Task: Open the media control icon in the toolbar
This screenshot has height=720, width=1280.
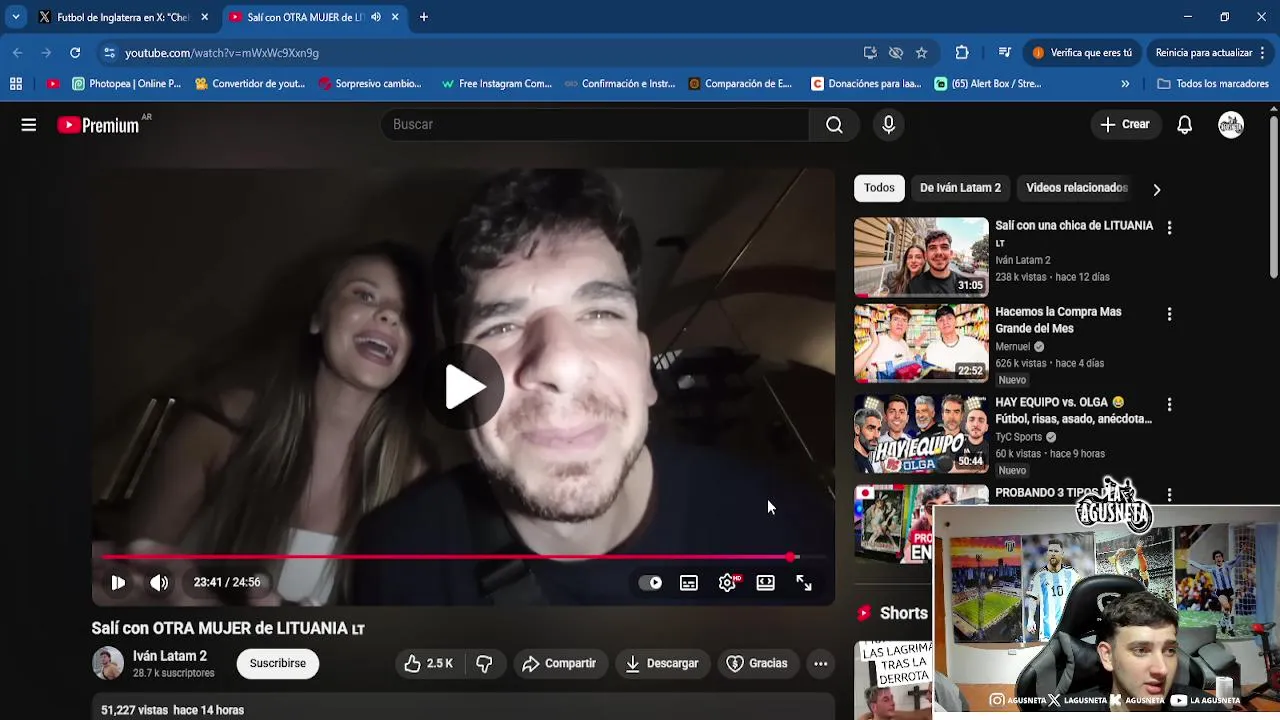Action: (x=1004, y=53)
